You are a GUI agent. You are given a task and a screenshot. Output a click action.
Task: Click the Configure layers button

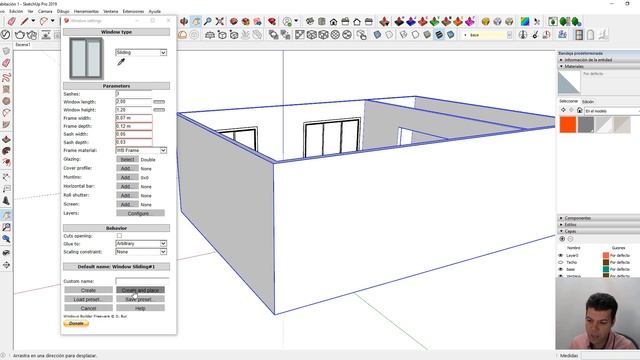(x=140, y=213)
